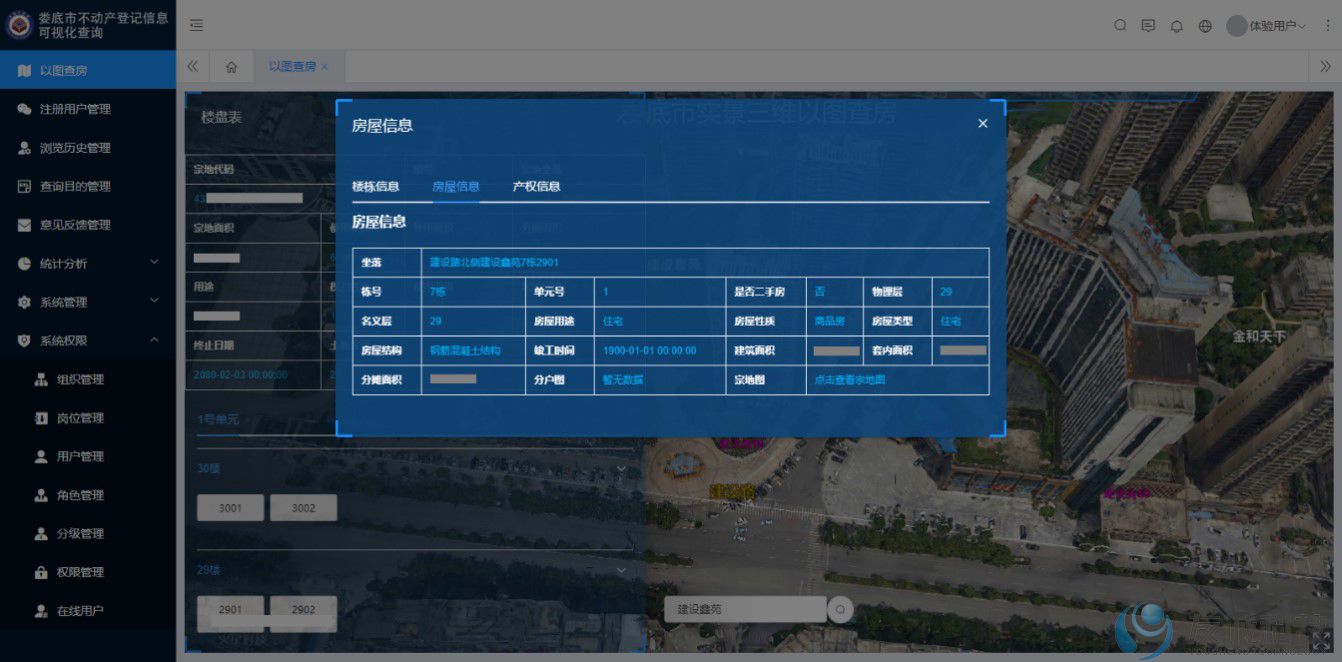
Task: Click the address 建设路北侧建设鑫苑7栋2901
Action: pos(494,262)
